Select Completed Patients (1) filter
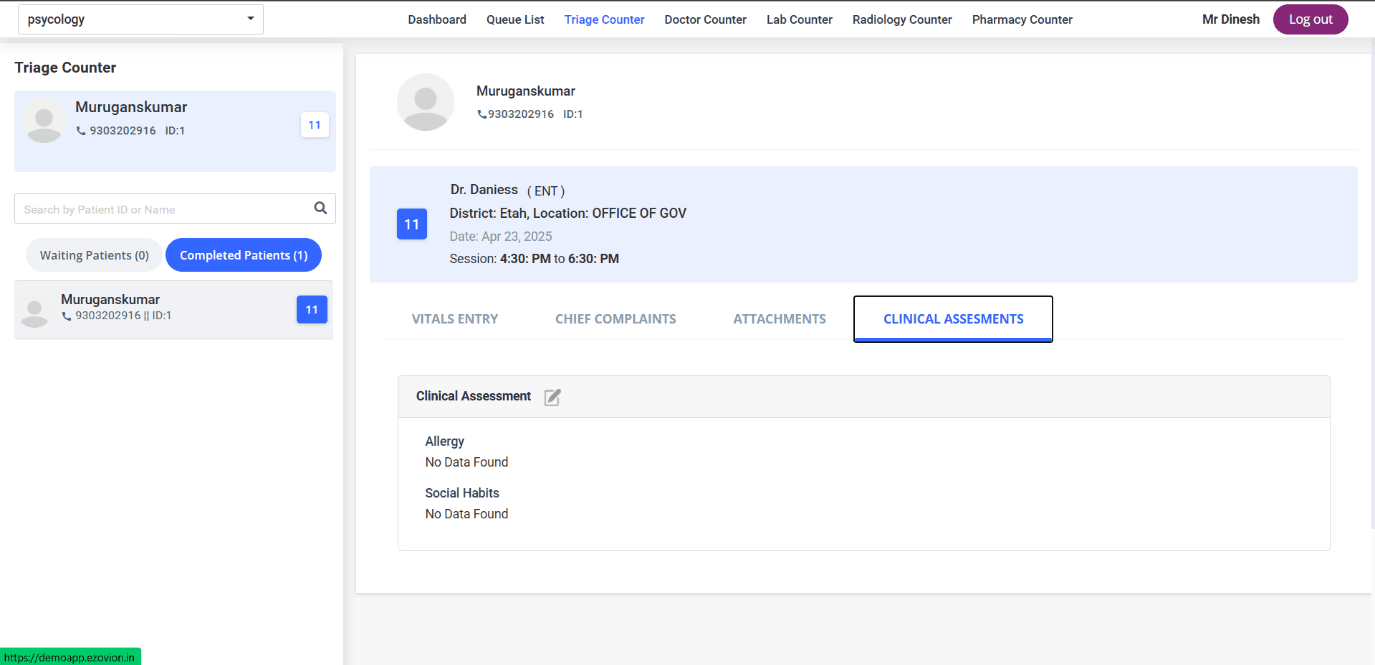The height and width of the screenshot is (665, 1375). [243, 255]
